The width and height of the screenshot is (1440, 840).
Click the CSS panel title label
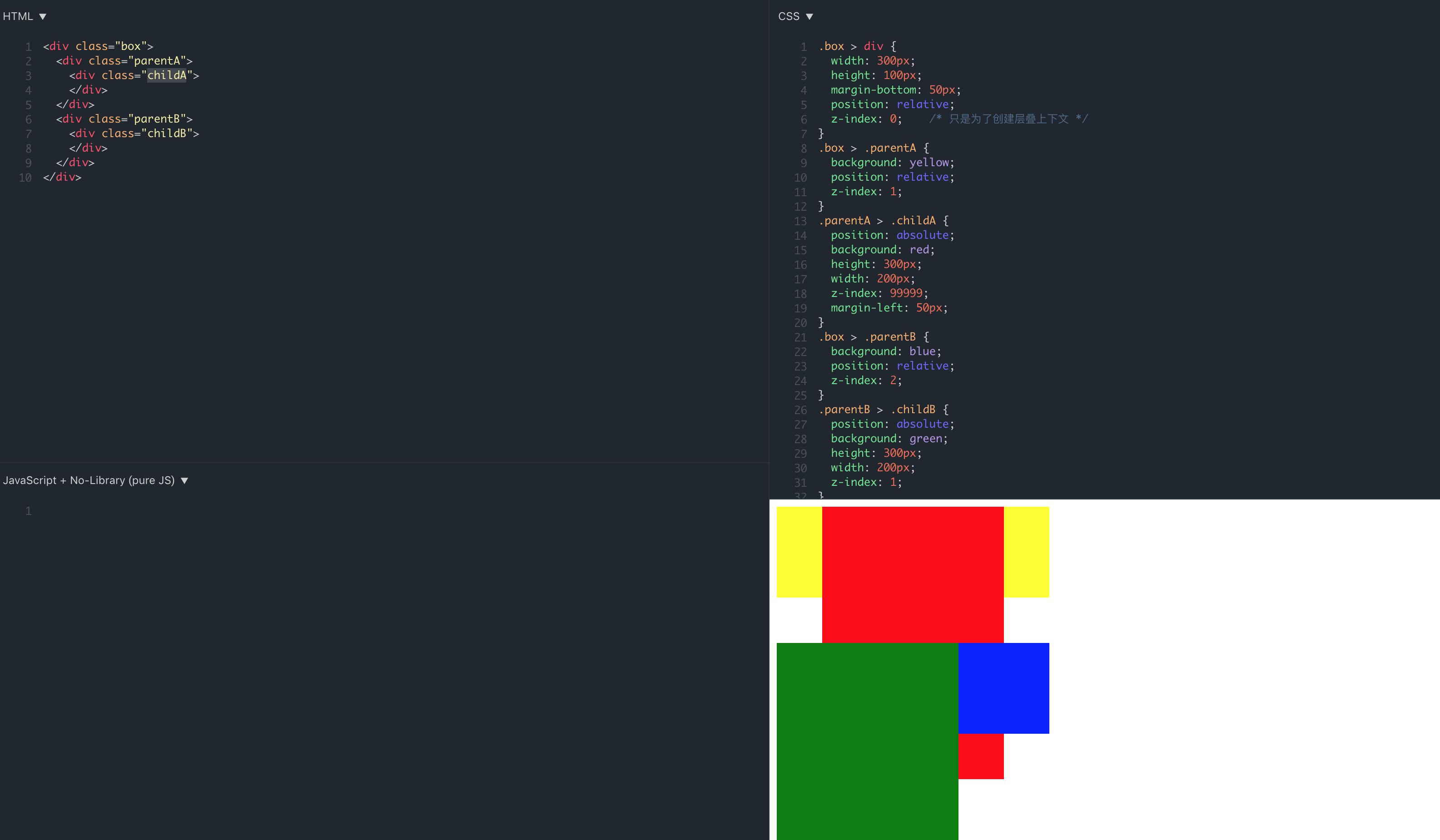pyautogui.click(x=788, y=16)
